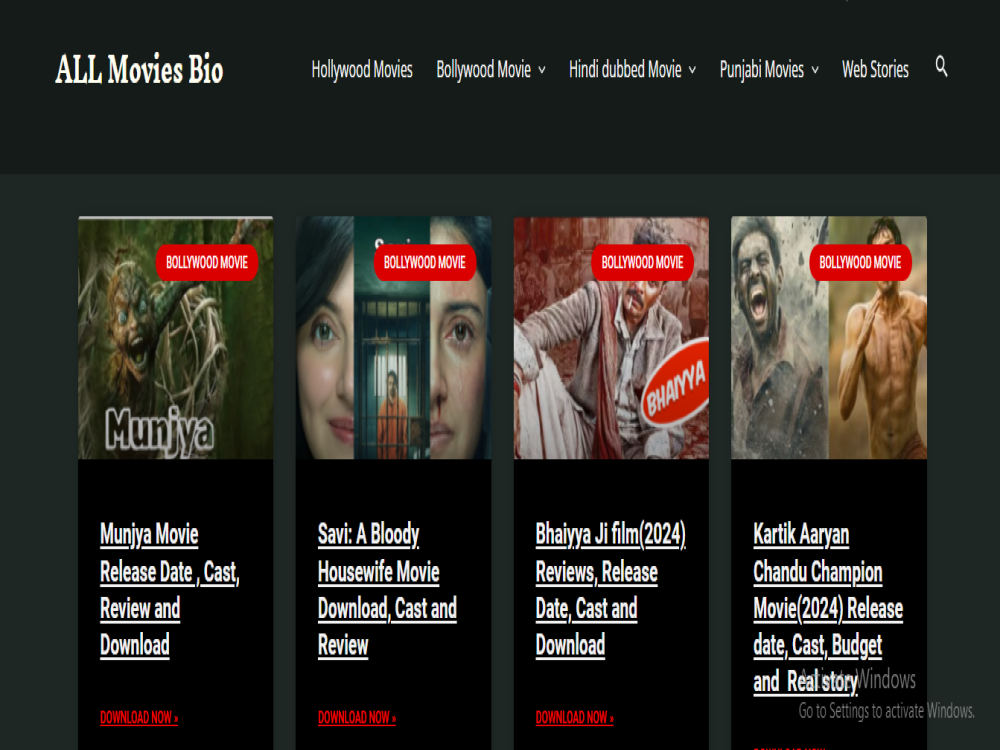This screenshot has height=750, width=1000.
Task: Click Bollywood Movie badge on Chandu Champion card
Action: click(860, 262)
